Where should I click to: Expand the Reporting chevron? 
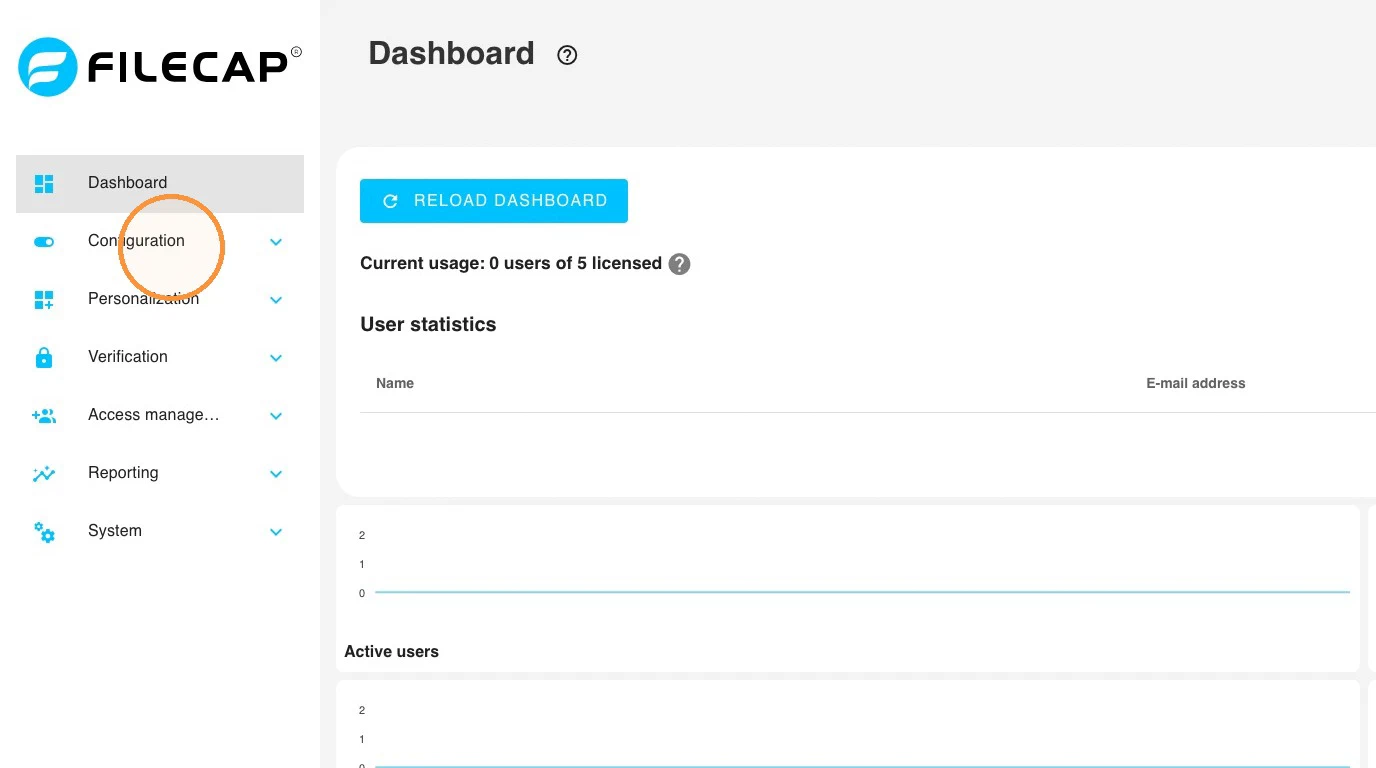[x=276, y=474]
